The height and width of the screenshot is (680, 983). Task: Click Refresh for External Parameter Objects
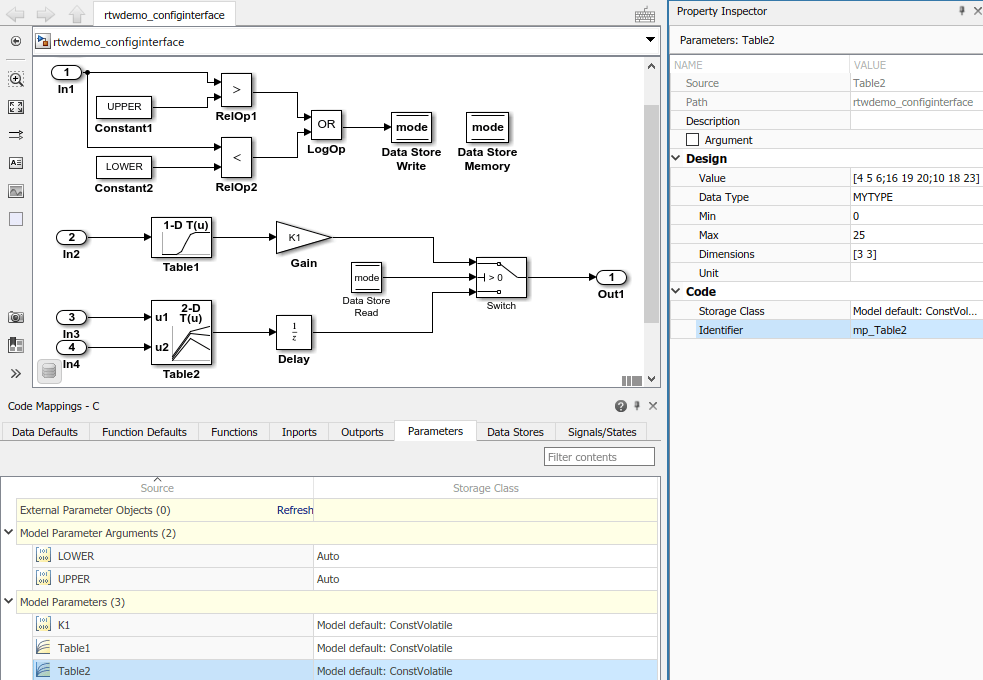click(x=295, y=509)
